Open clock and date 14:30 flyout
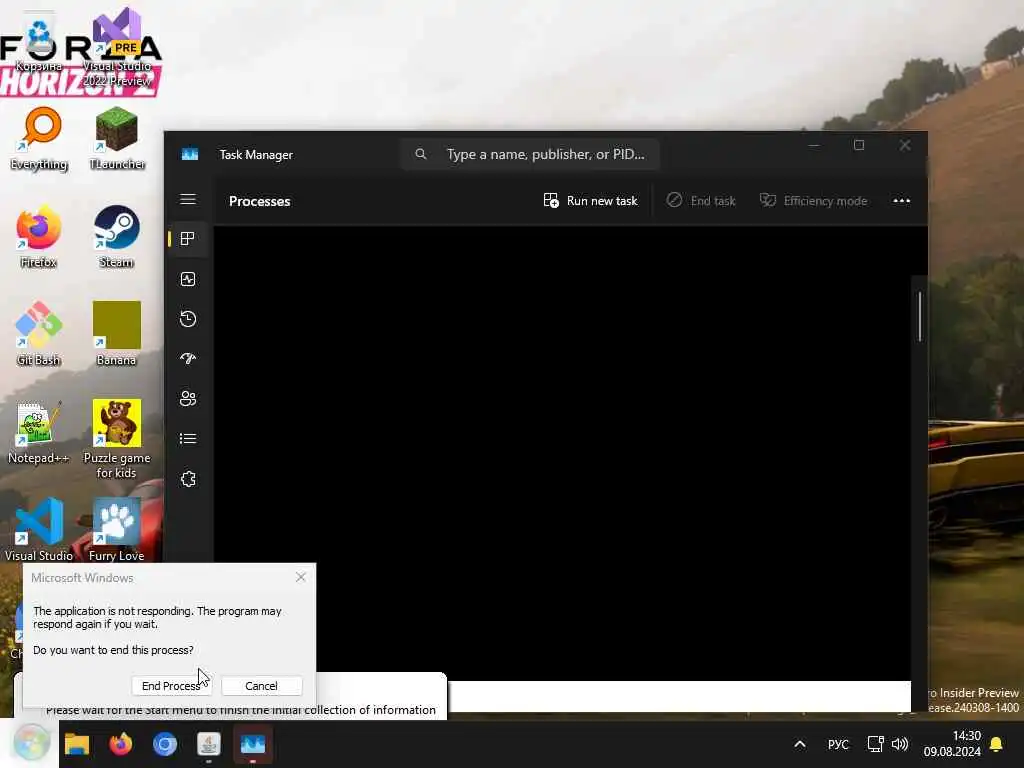 pyautogui.click(x=952, y=744)
